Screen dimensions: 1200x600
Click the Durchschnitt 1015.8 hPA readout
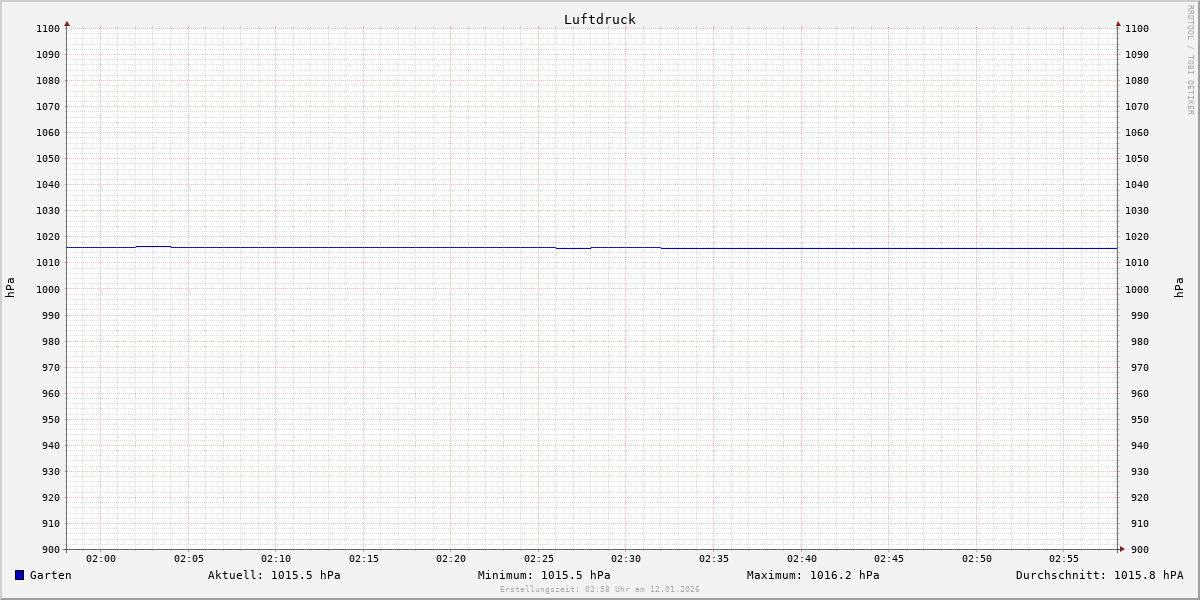point(1099,575)
